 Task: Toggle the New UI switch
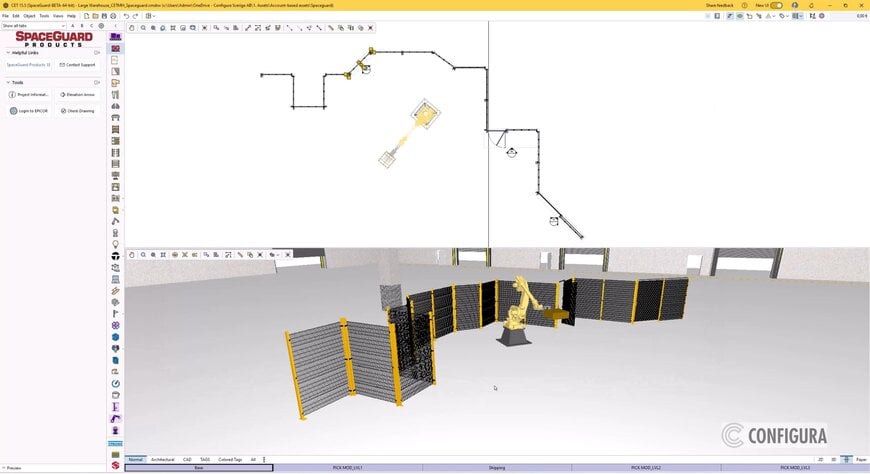(x=777, y=6)
